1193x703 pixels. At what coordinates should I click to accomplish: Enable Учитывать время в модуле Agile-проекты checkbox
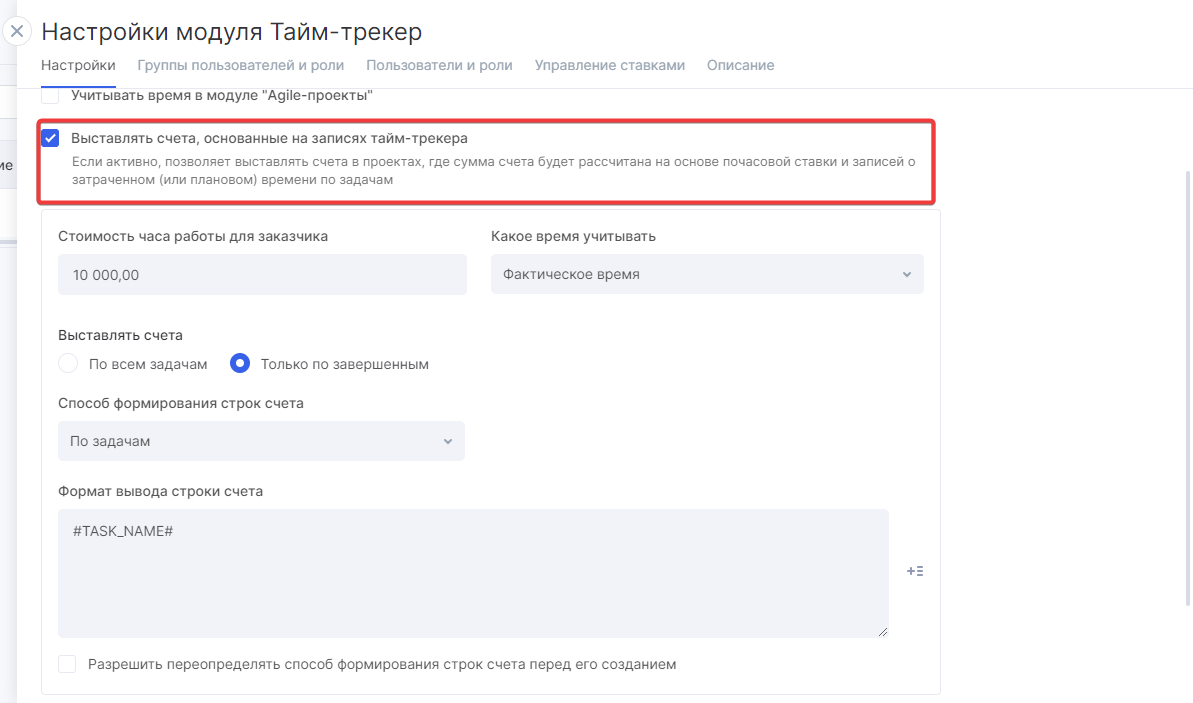tap(51, 97)
